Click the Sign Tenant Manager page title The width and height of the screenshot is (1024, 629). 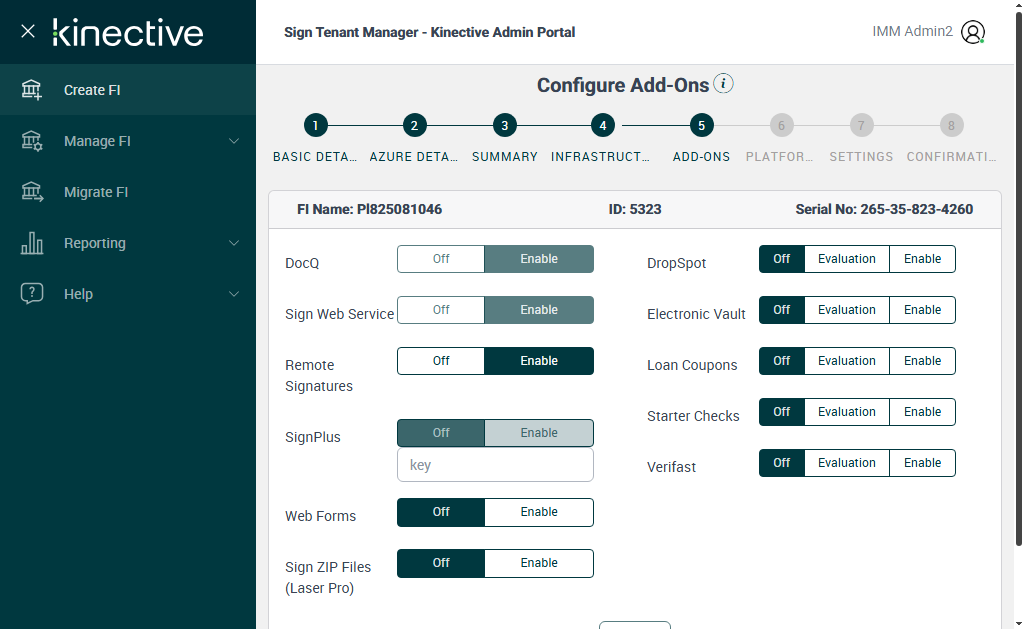(430, 32)
